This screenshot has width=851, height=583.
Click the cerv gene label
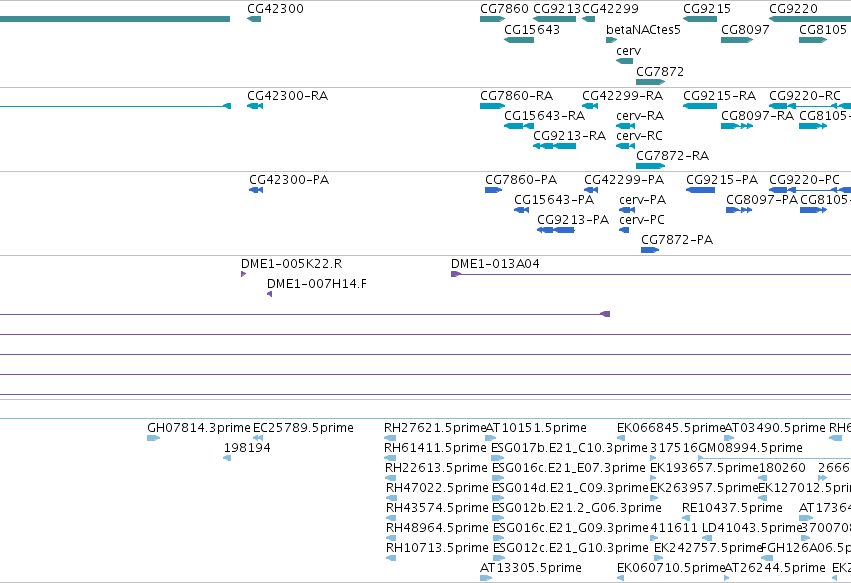pyautogui.click(x=628, y=51)
